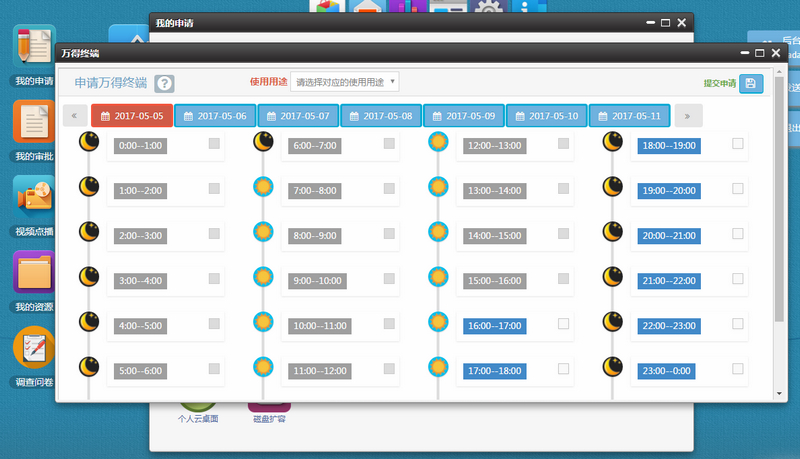The height and width of the screenshot is (459, 800).
Task: Switch to the 2017-05-08 date tab
Action: click(x=381, y=116)
